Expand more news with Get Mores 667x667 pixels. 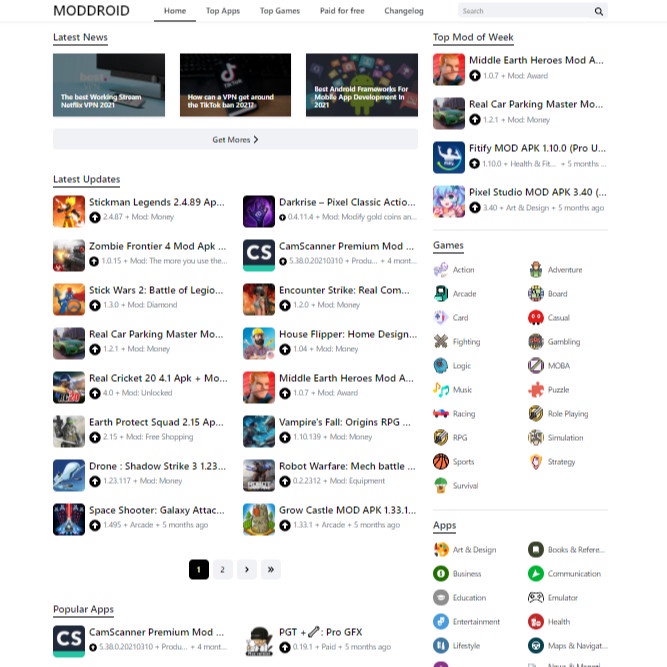click(x=235, y=140)
